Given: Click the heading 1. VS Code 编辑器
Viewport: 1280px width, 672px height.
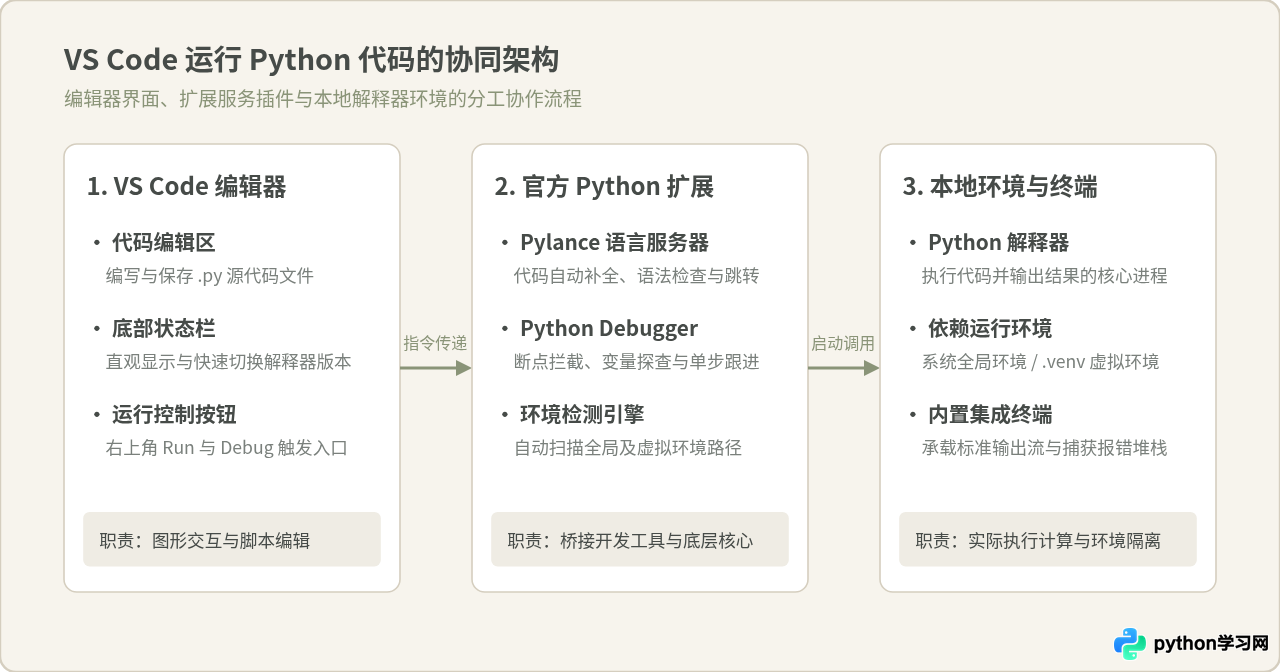Looking at the screenshot, I should pos(187,186).
